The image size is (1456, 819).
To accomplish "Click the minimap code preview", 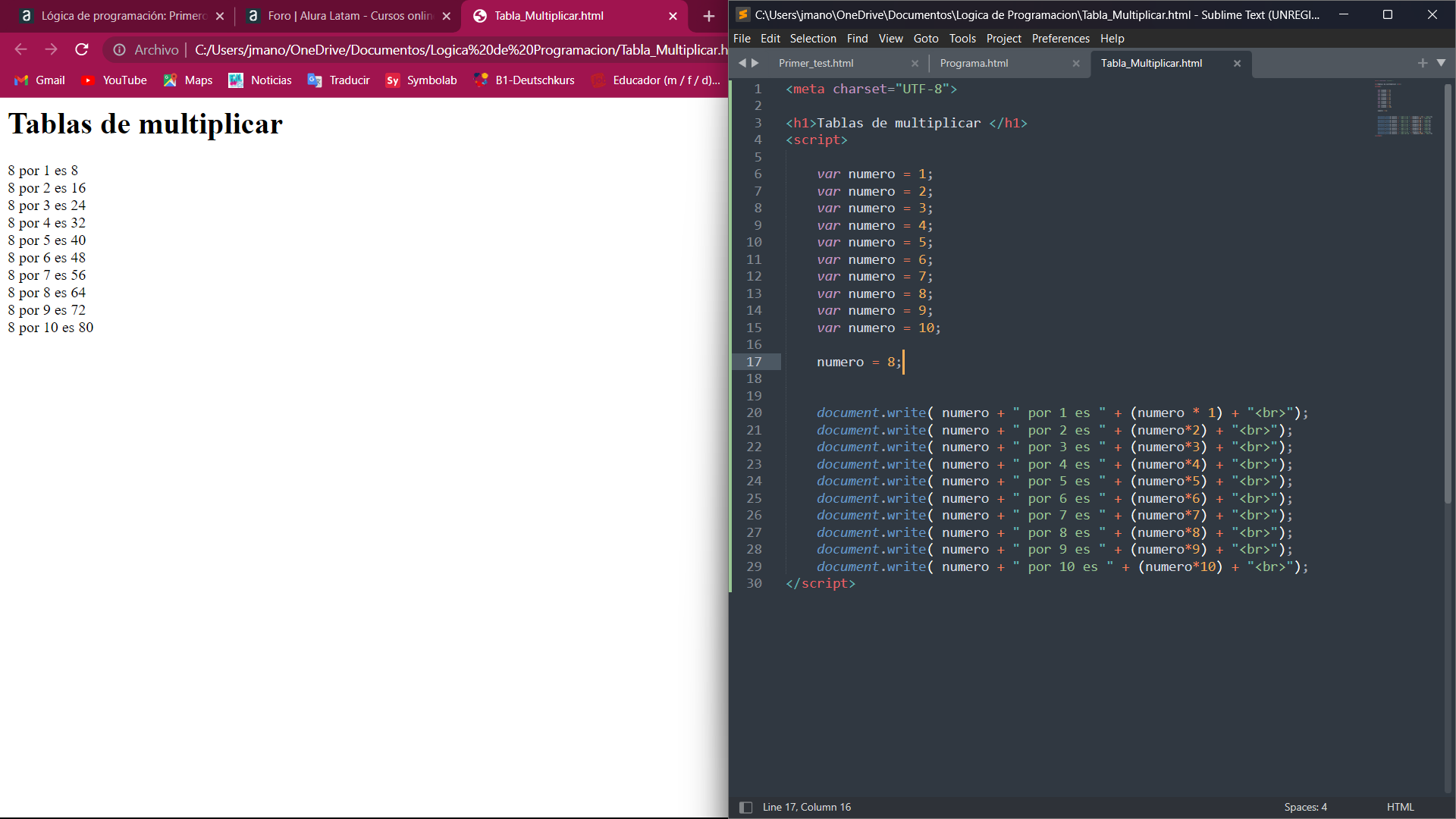I will [x=1404, y=109].
